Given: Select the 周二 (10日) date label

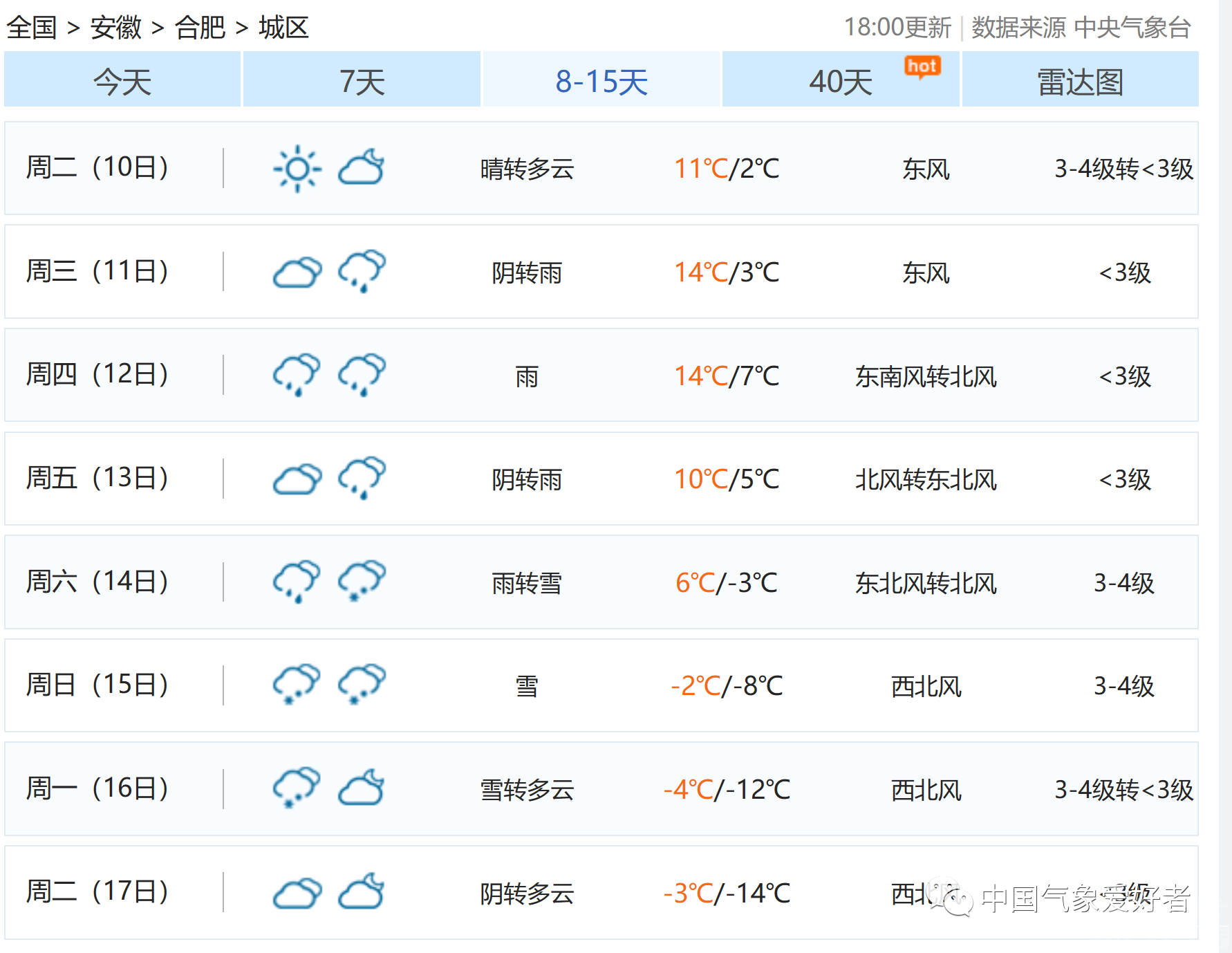Looking at the screenshot, I should tap(97, 167).
